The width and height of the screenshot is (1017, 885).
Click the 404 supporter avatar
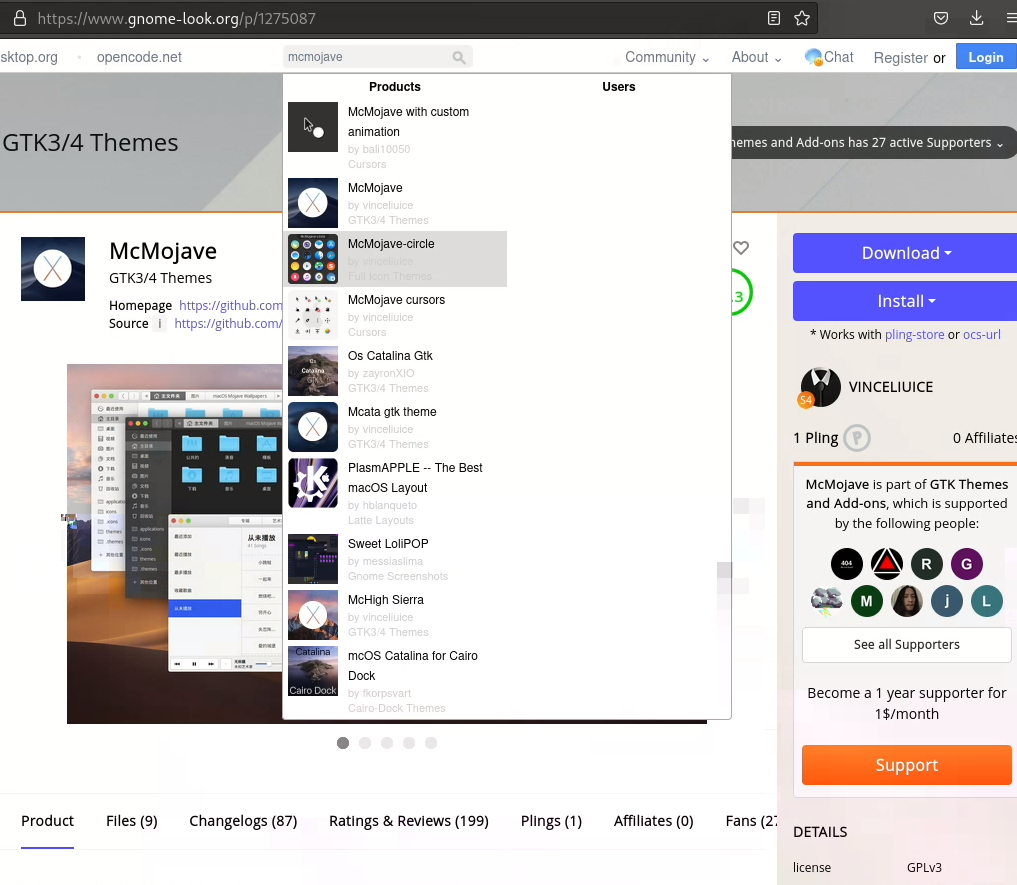click(x=846, y=564)
